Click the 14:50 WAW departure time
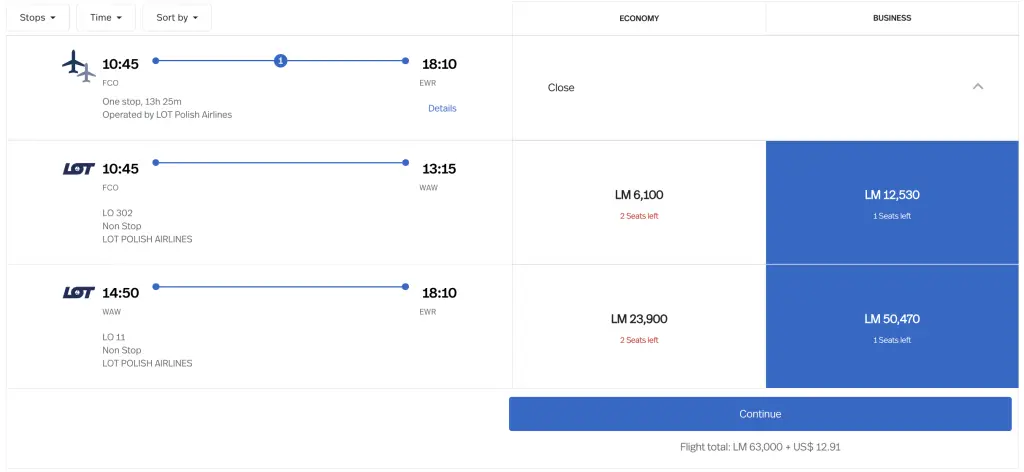This screenshot has height=472, width=1024. [120, 293]
